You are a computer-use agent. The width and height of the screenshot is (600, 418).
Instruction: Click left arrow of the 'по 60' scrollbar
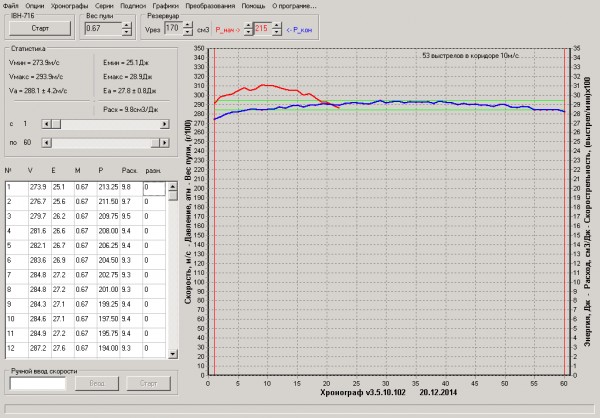tap(46, 143)
